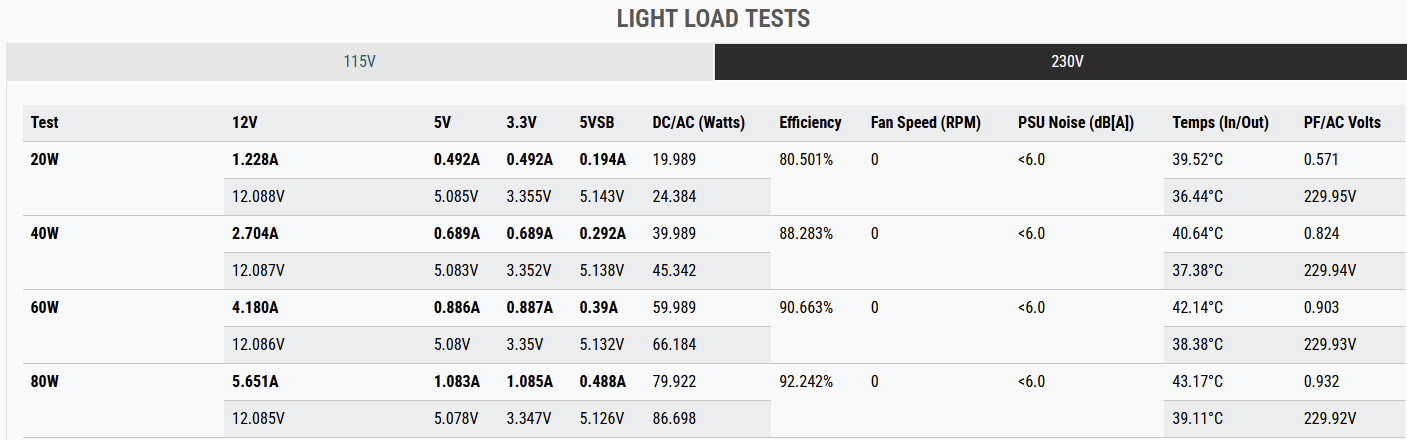Screen dimensions: 1407x440
Task: Select the DC/AC (Watts) column header
Action: click(x=698, y=123)
